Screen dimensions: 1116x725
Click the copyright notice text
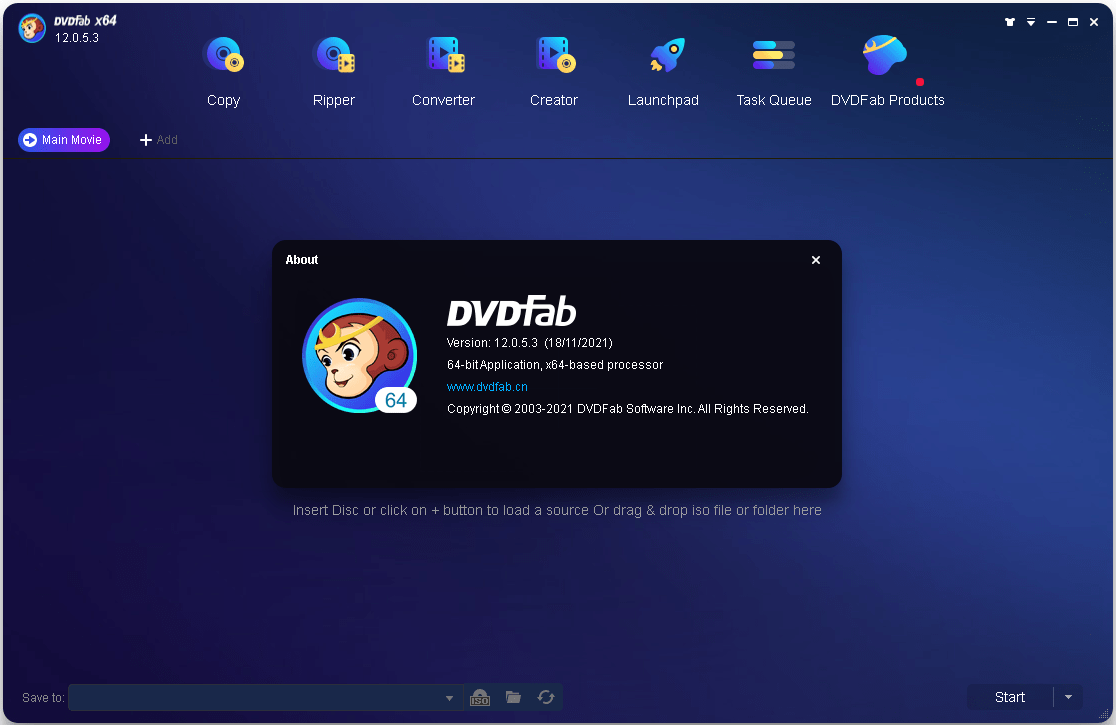[x=627, y=409]
